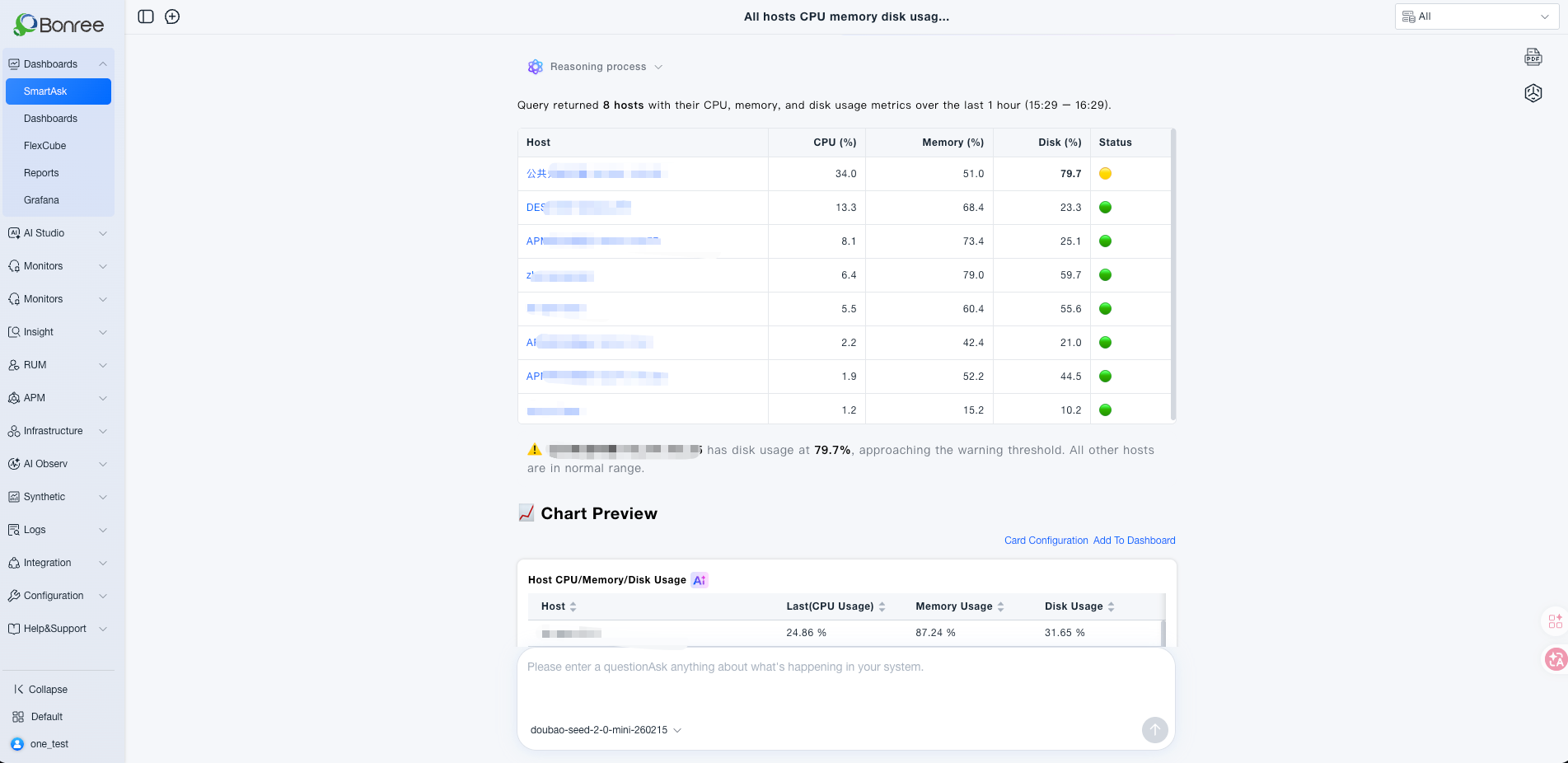The width and height of the screenshot is (1568, 763).
Task: Click the Infrastructure sidebar icon
Action: [x=14, y=431]
